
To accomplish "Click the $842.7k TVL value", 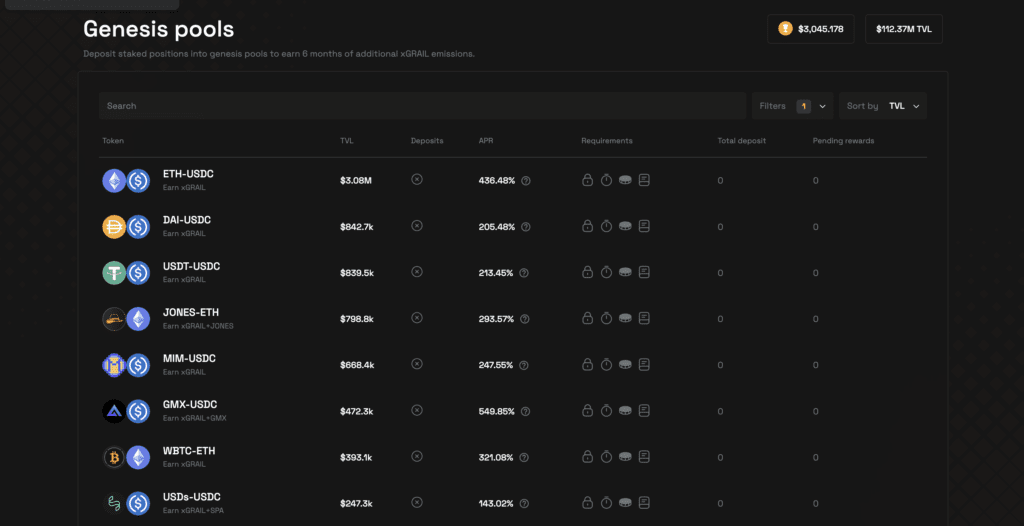I will click(x=357, y=227).
